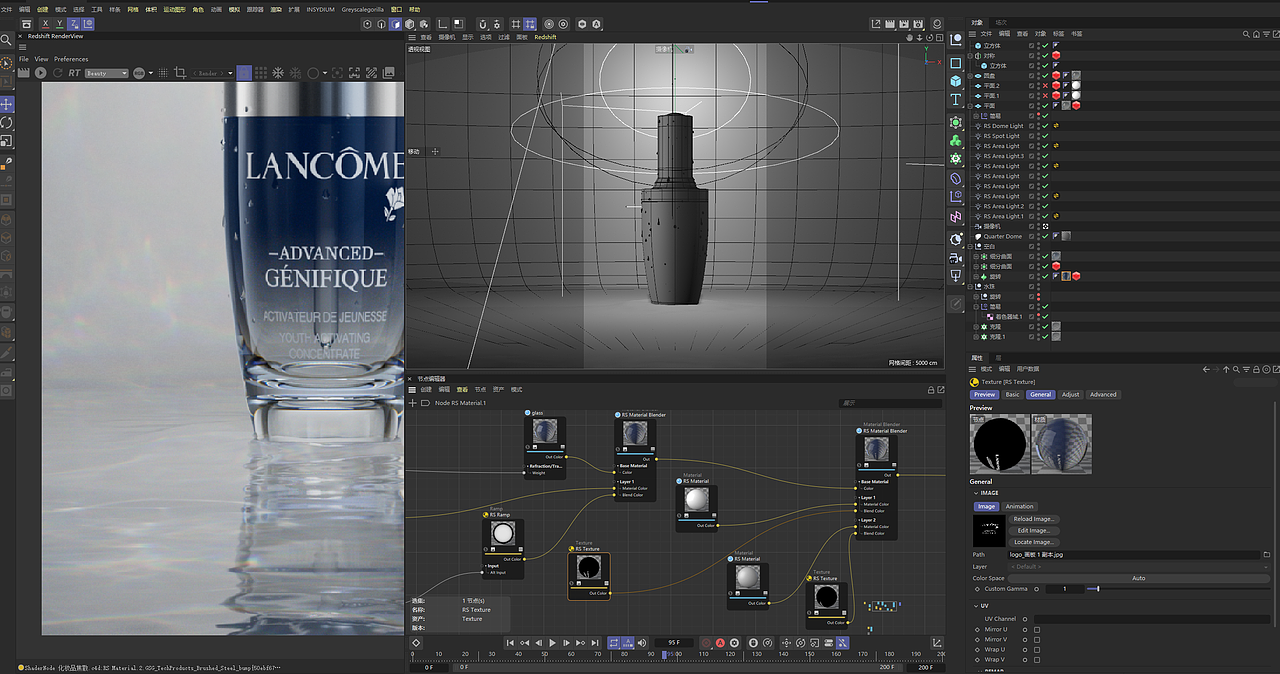This screenshot has height=674, width=1280.
Task: Select the RS Area Light.3 object row
Action: pyautogui.click(x=1003, y=156)
